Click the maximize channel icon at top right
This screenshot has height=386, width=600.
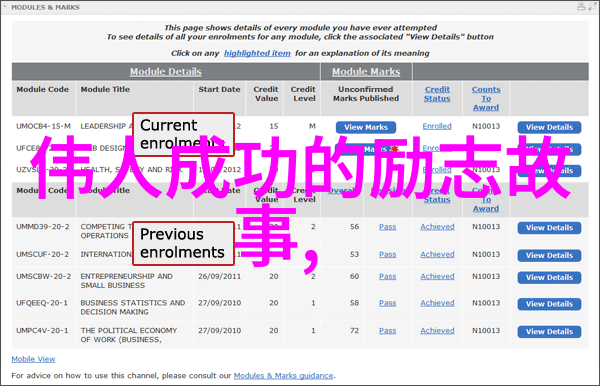[593, 7]
